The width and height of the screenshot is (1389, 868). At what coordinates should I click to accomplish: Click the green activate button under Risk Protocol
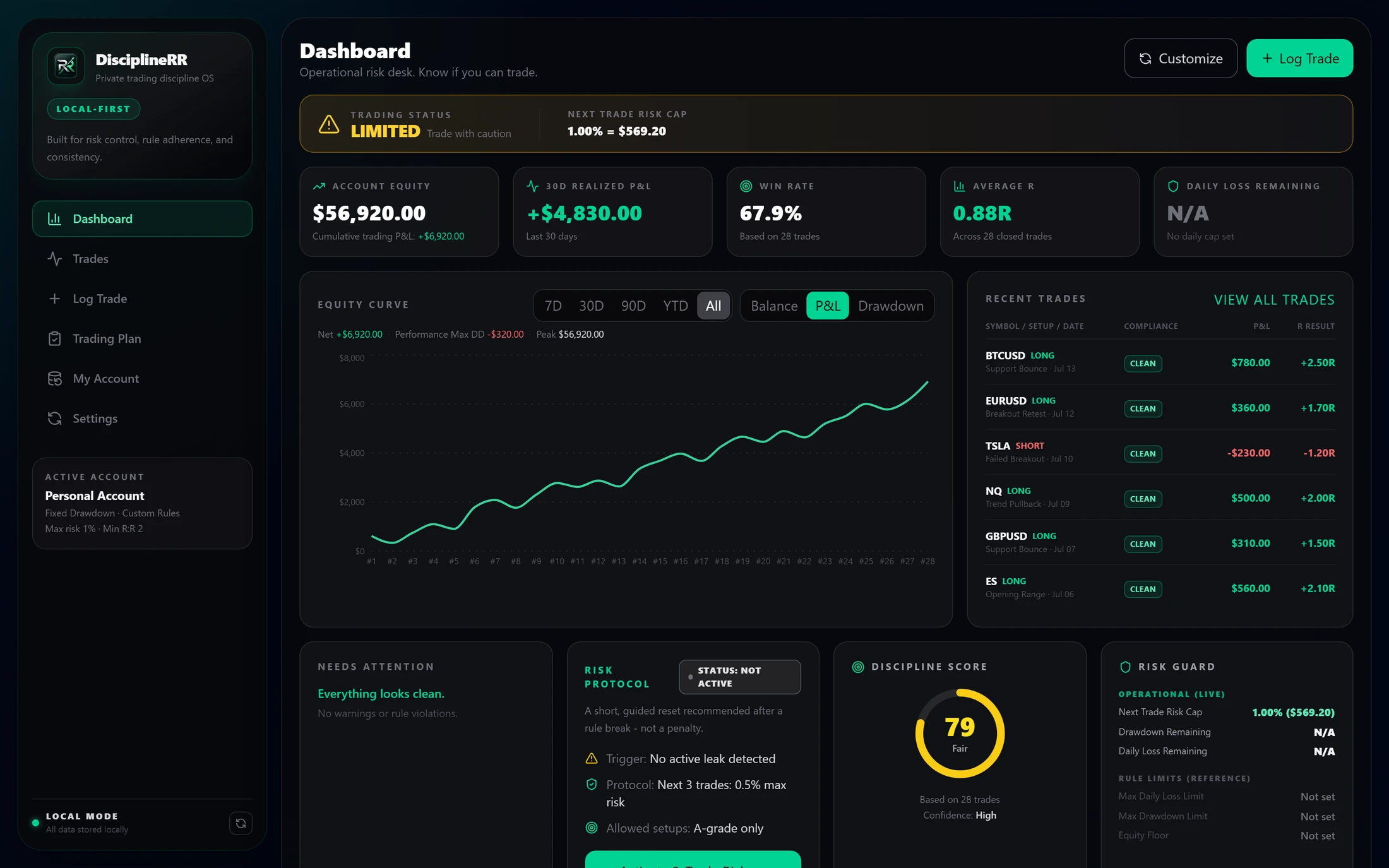click(693, 860)
